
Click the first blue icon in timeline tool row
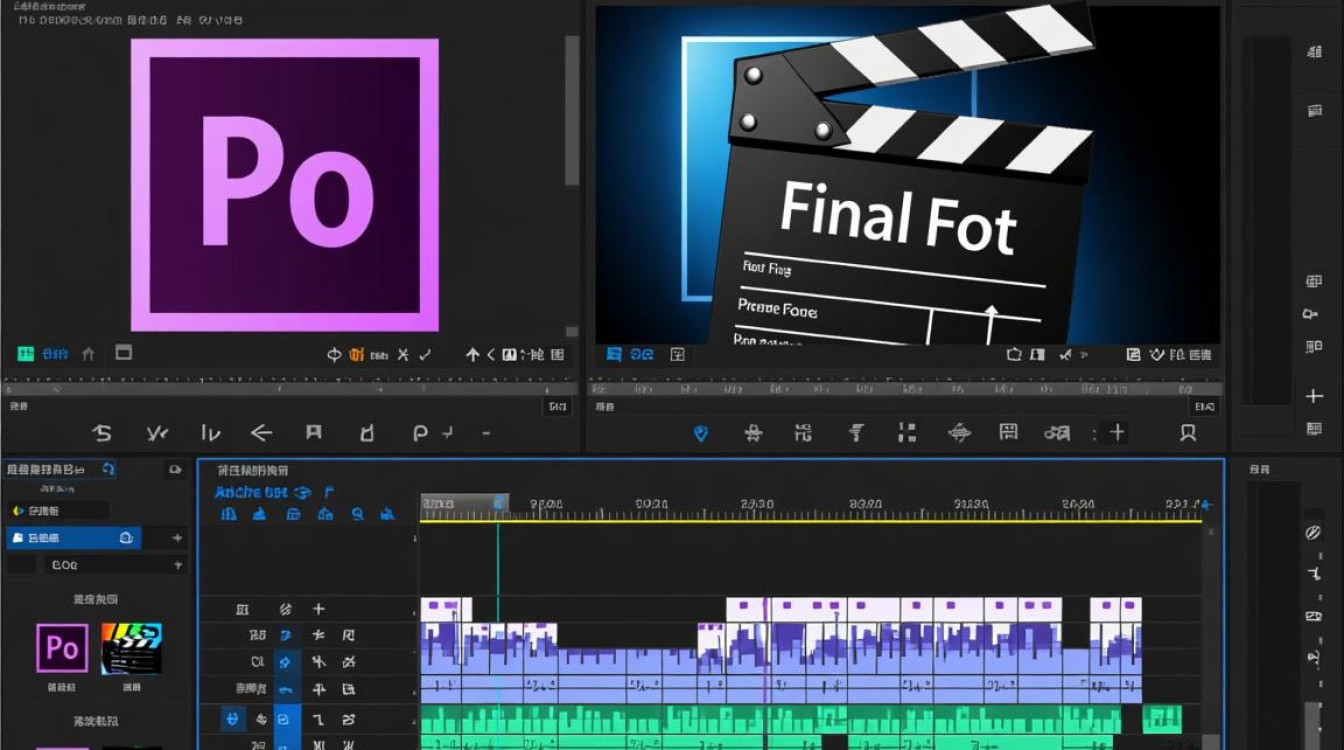click(229, 514)
